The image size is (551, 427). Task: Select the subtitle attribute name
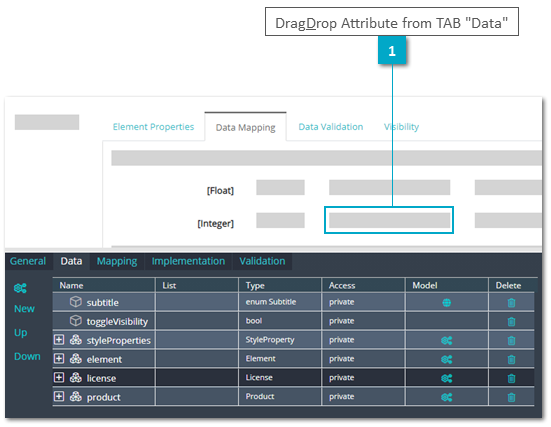coord(103,303)
